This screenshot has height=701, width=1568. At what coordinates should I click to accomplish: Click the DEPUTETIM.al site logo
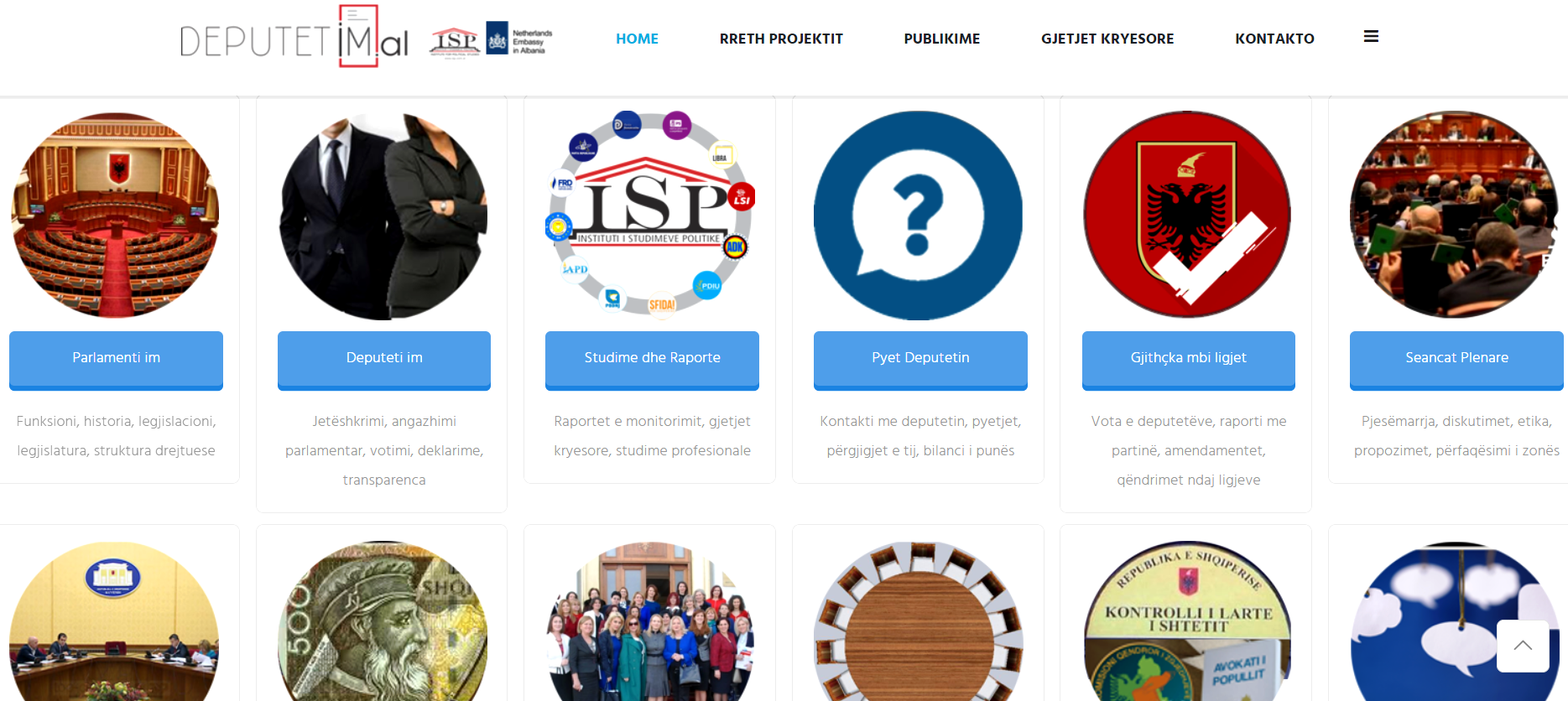(294, 37)
